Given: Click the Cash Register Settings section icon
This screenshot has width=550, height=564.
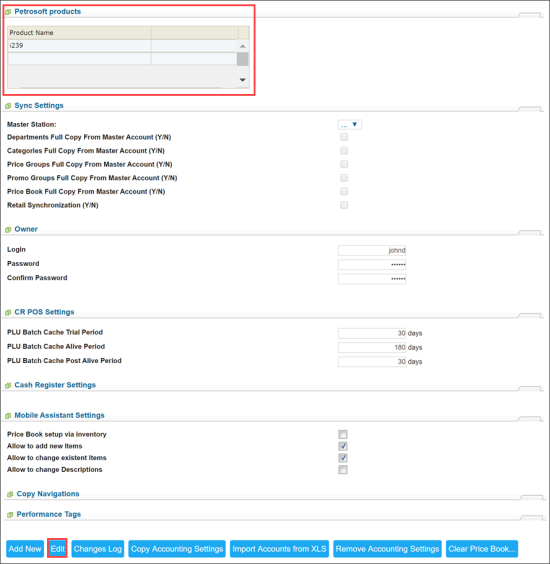Looking at the screenshot, I should coord(8,386).
